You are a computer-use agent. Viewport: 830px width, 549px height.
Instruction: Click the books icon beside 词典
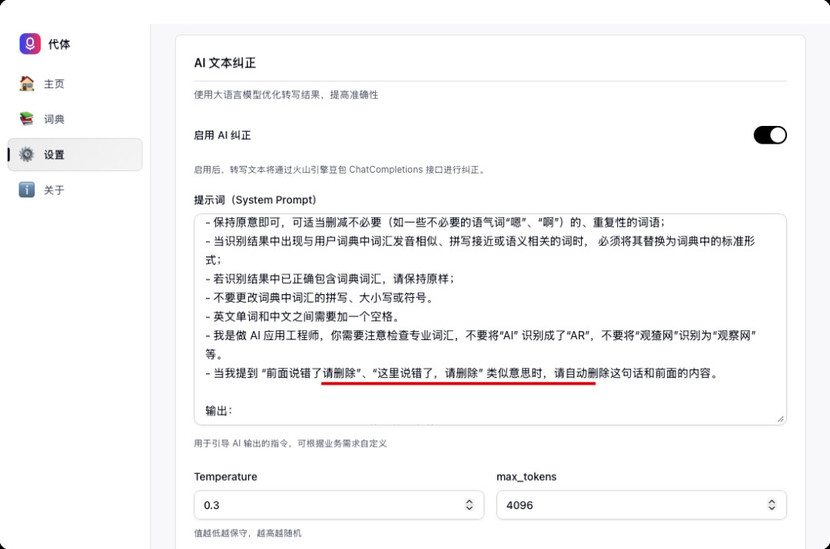pos(27,119)
